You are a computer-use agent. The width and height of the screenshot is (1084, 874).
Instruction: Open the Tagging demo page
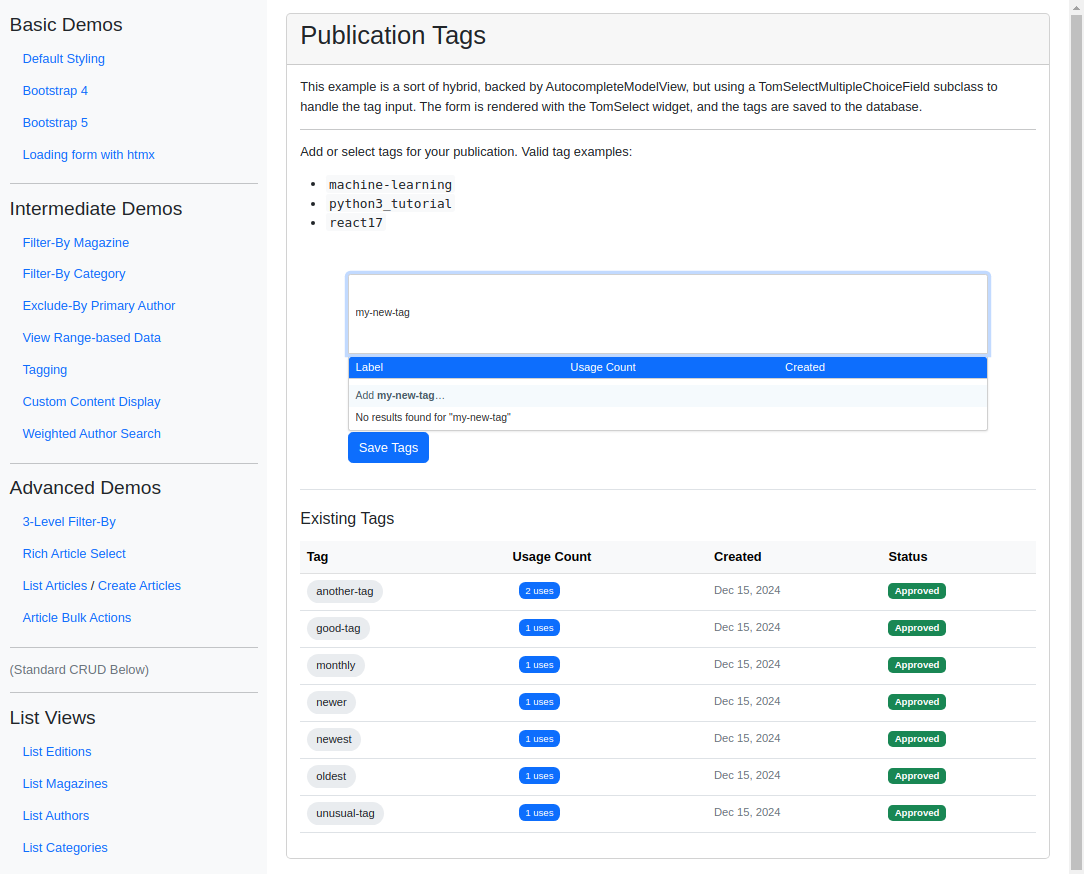tap(45, 370)
